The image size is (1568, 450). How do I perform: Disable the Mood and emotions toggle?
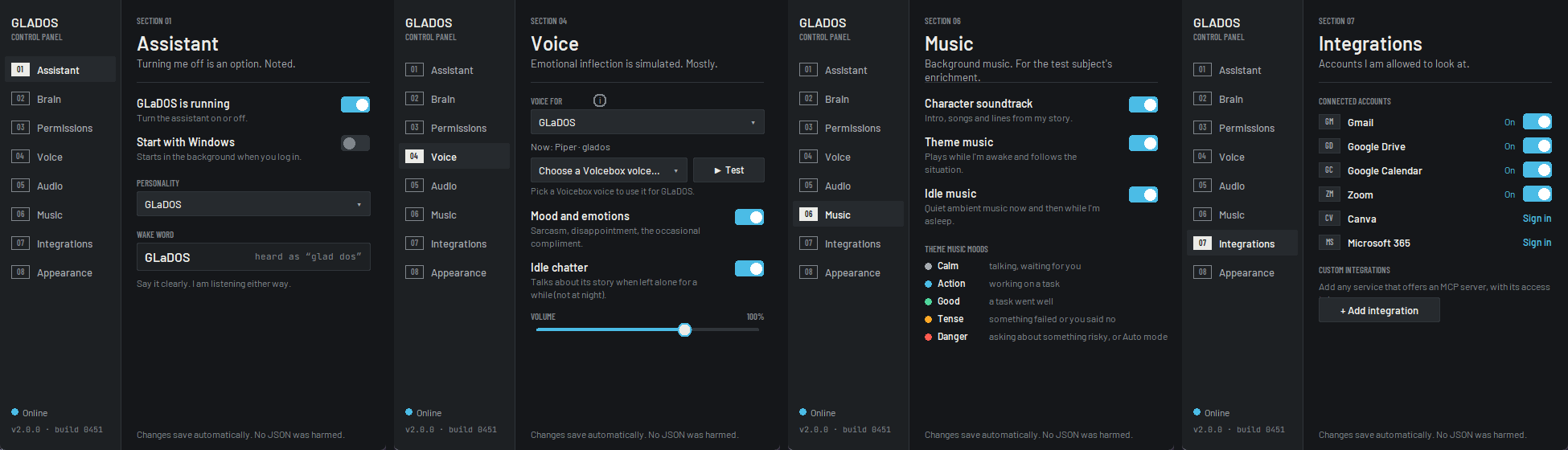pos(749,217)
